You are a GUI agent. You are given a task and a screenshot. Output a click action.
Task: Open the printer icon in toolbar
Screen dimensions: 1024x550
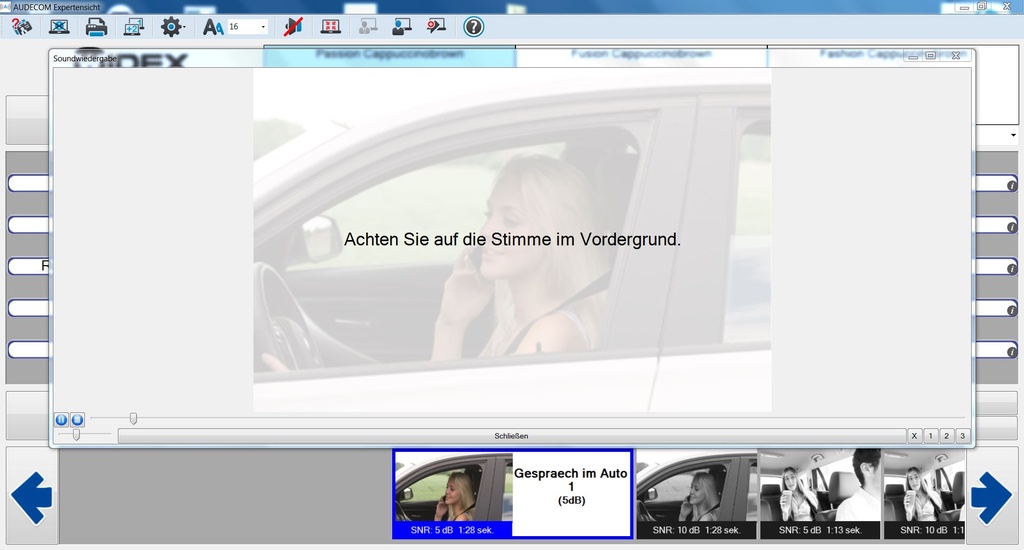point(97,27)
